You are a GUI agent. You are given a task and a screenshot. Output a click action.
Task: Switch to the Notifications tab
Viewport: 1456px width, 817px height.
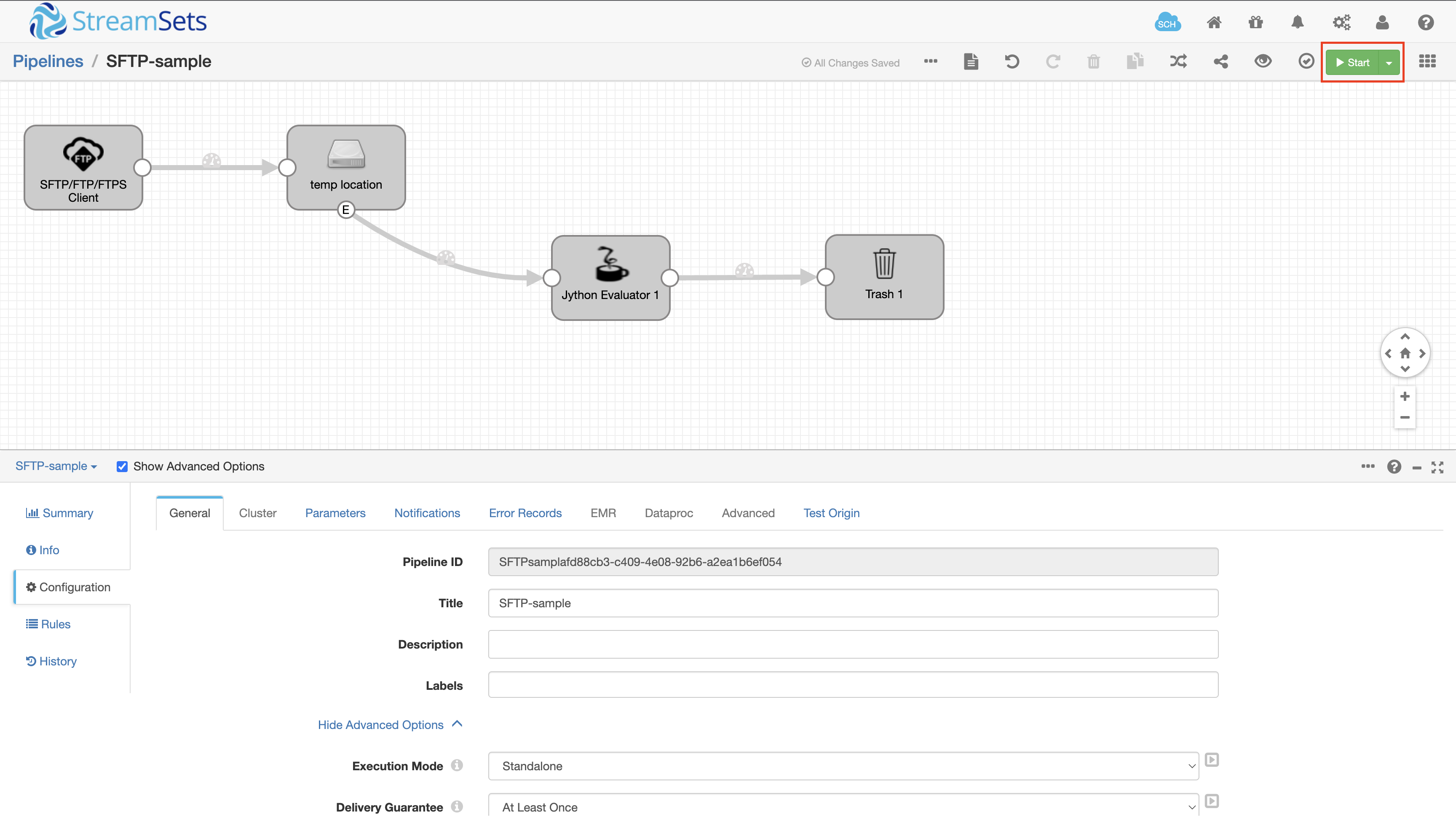coord(427,513)
